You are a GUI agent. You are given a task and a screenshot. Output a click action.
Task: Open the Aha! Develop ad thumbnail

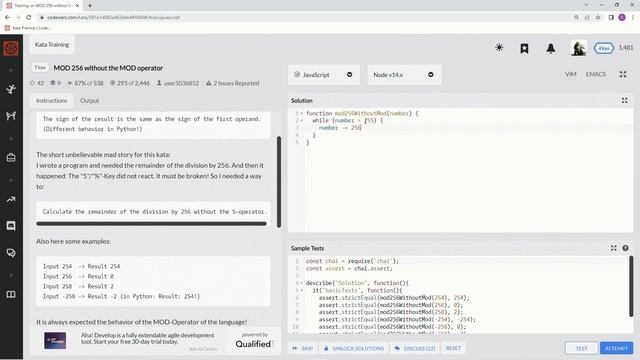[x=55, y=340]
